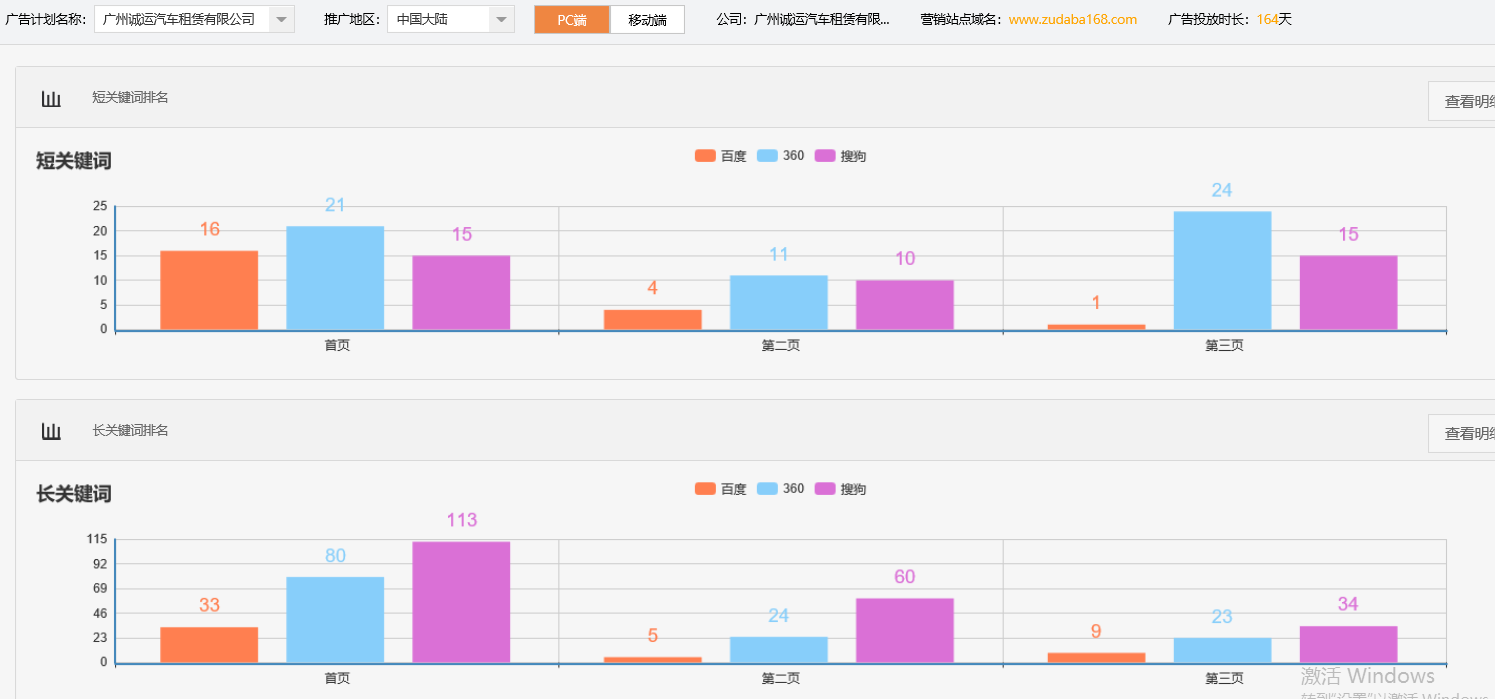
Task: Toggle 百度 in the 短关键词 chart legend
Action: coord(722,155)
